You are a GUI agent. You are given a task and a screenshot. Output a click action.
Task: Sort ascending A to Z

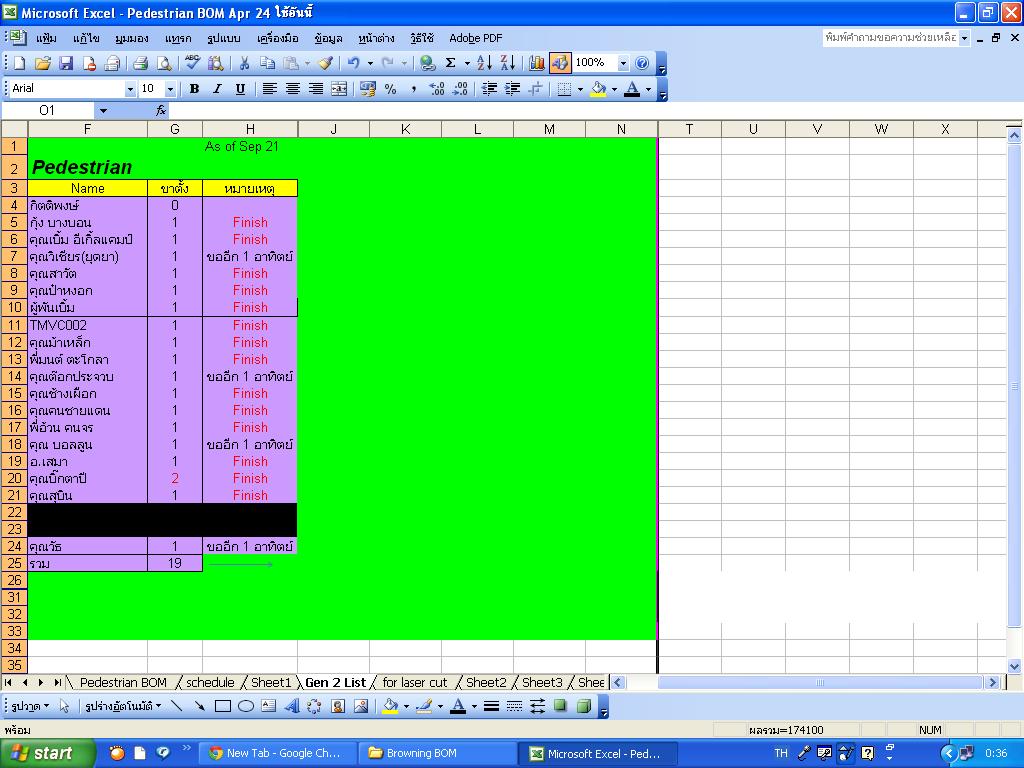(484, 63)
